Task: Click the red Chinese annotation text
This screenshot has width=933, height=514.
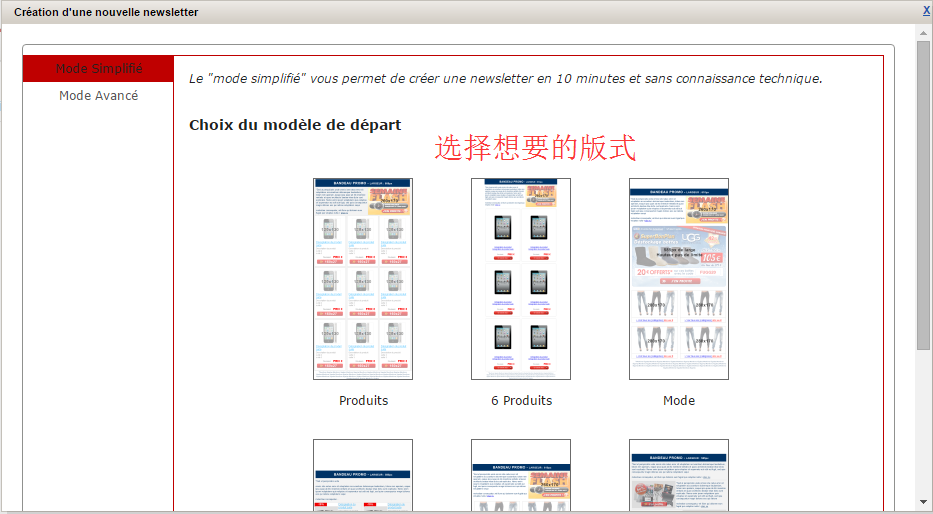Action: point(535,149)
